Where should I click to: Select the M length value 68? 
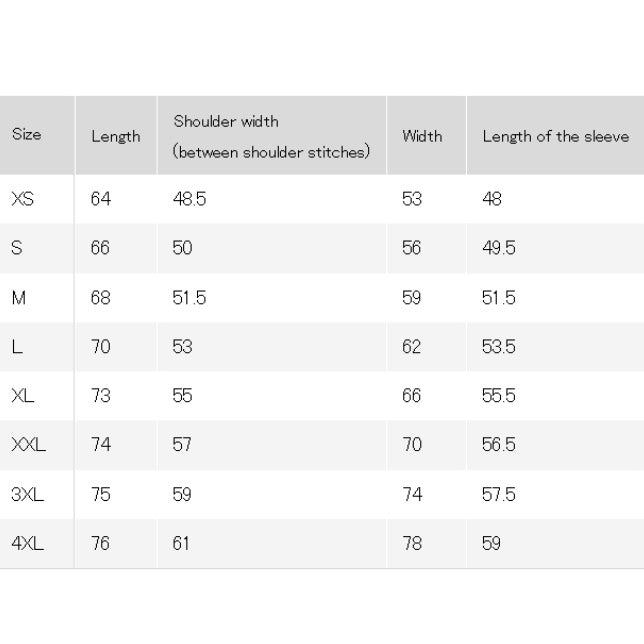pos(101,298)
